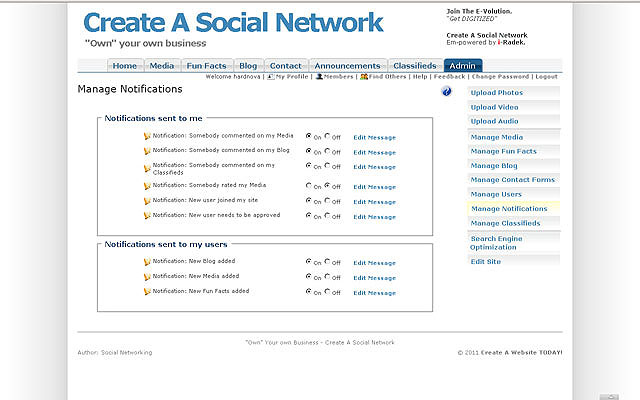640x400 pixels.
Task: Click the Change Password link
Action: point(500,76)
